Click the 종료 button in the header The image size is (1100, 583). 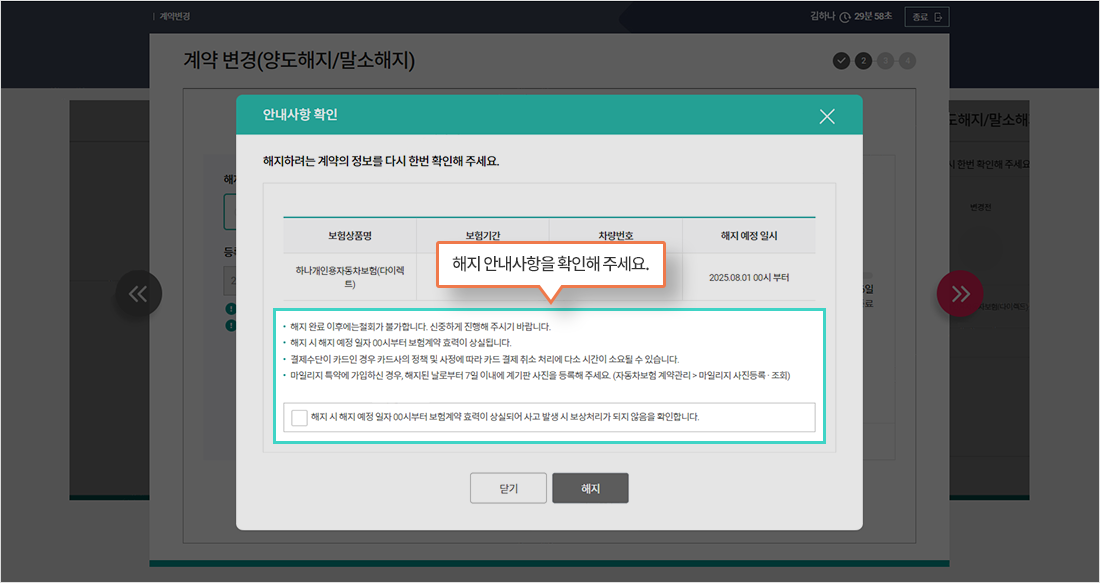(927, 16)
